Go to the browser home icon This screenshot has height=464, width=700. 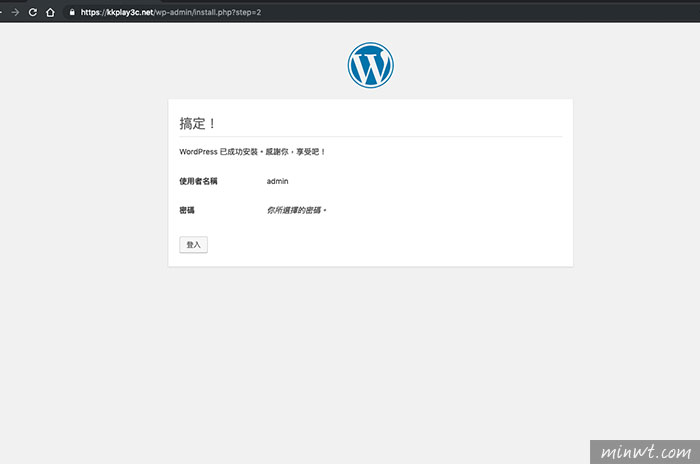click(x=50, y=12)
